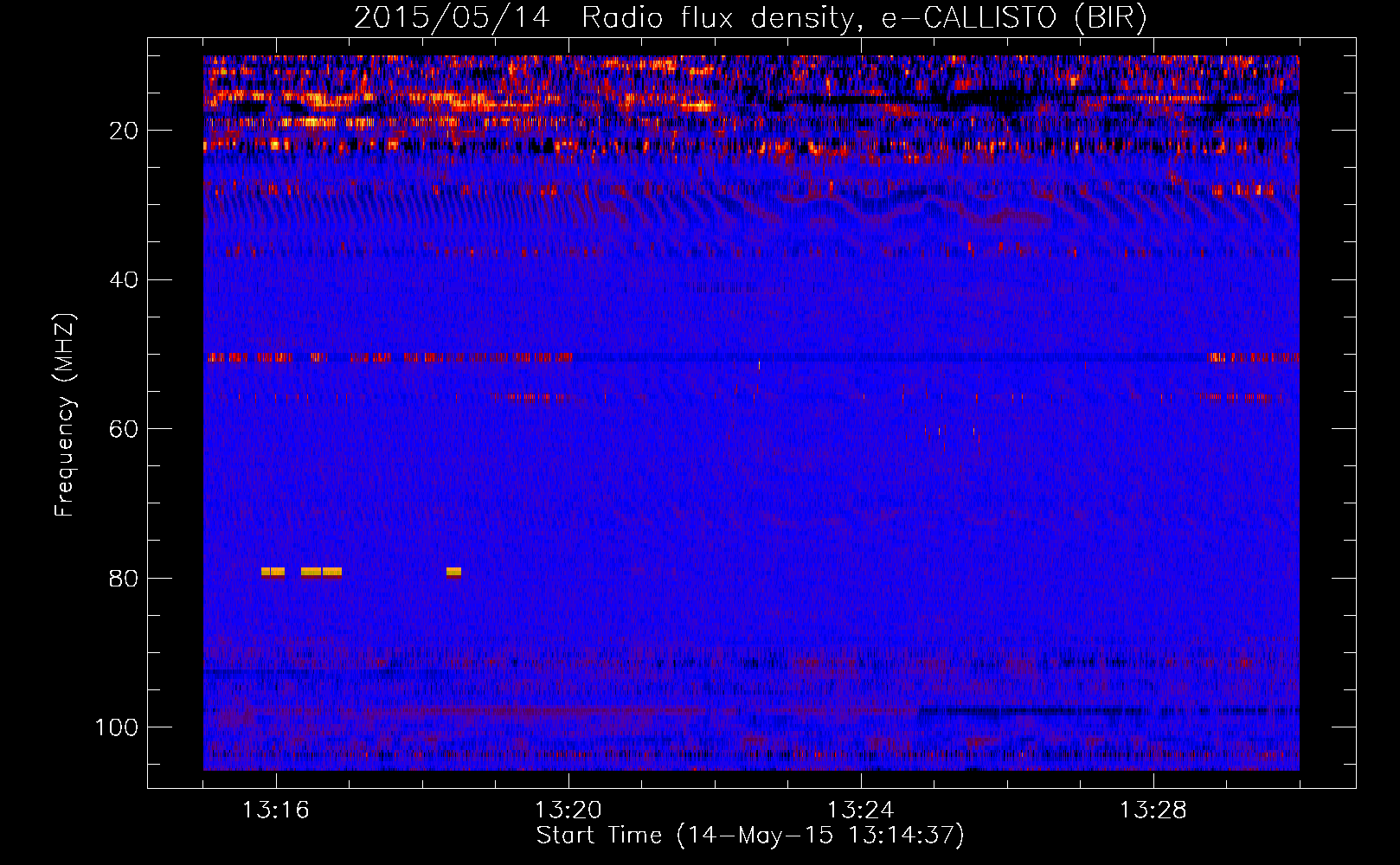Click the '80' frequency tick label
This screenshot has width=1400, height=865.
pyautogui.click(x=124, y=579)
